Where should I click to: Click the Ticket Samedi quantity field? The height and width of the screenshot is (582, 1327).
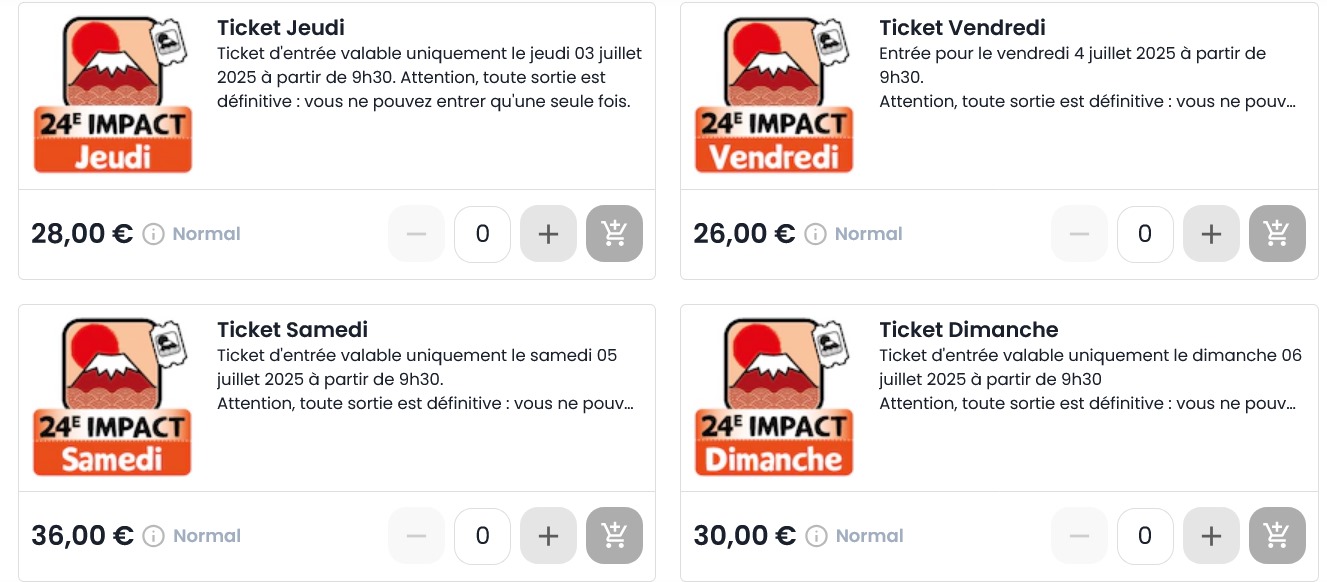[x=482, y=536]
